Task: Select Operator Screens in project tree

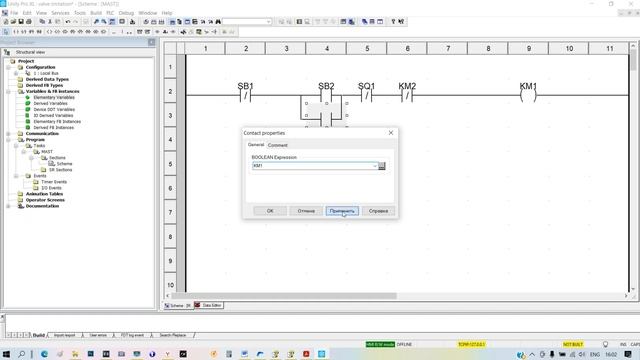Action: coord(45,200)
